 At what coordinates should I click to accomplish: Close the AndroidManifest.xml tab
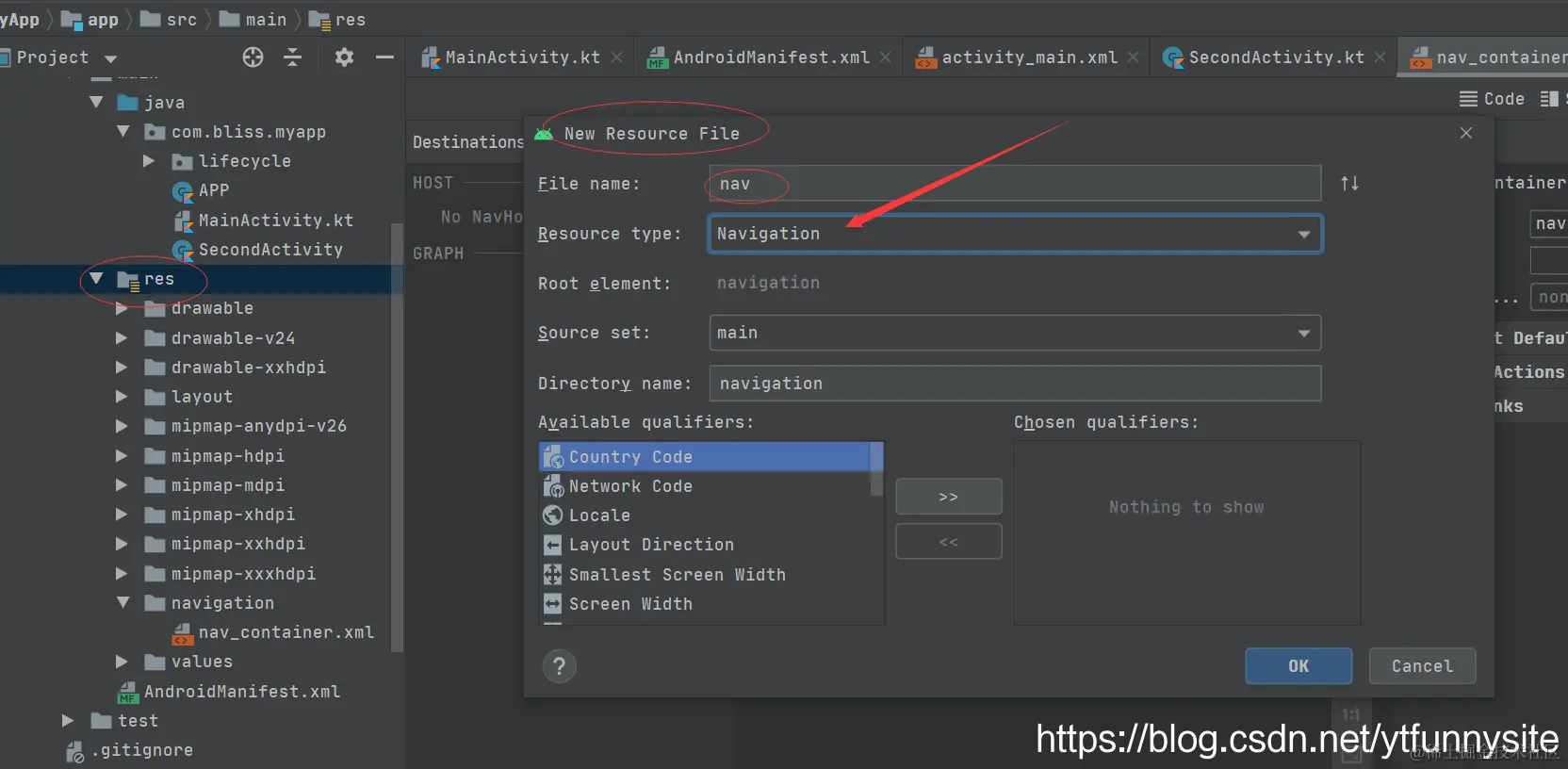pos(885,57)
